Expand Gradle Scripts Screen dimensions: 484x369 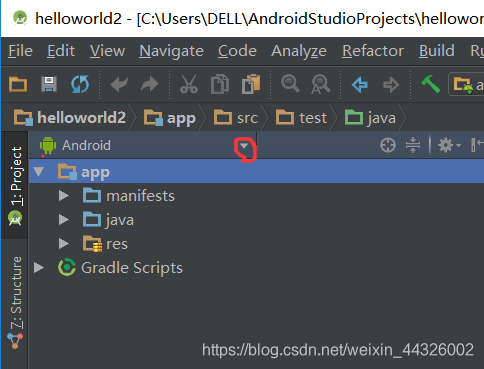click(39, 268)
